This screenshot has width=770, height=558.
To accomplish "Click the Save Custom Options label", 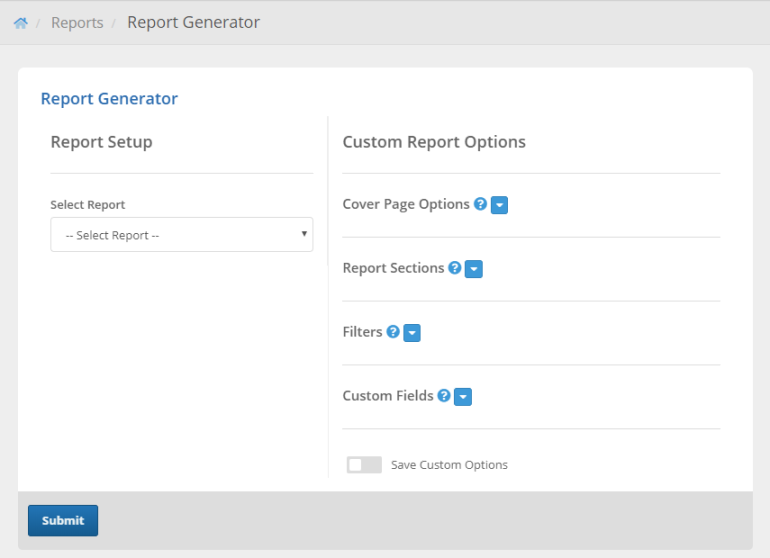I will pyautogui.click(x=449, y=465).
